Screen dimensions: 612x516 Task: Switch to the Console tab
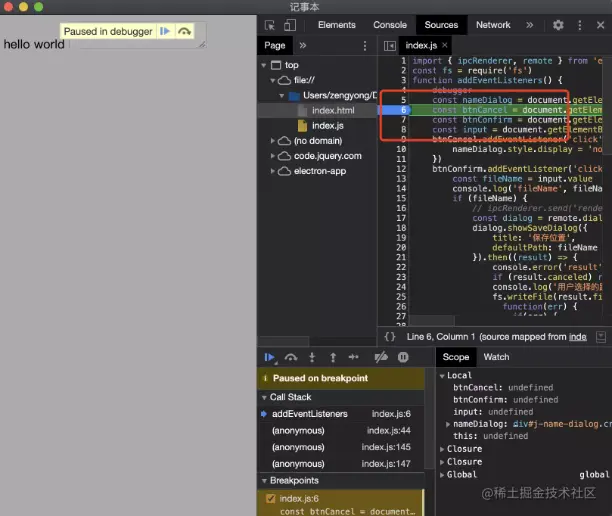pos(390,25)
